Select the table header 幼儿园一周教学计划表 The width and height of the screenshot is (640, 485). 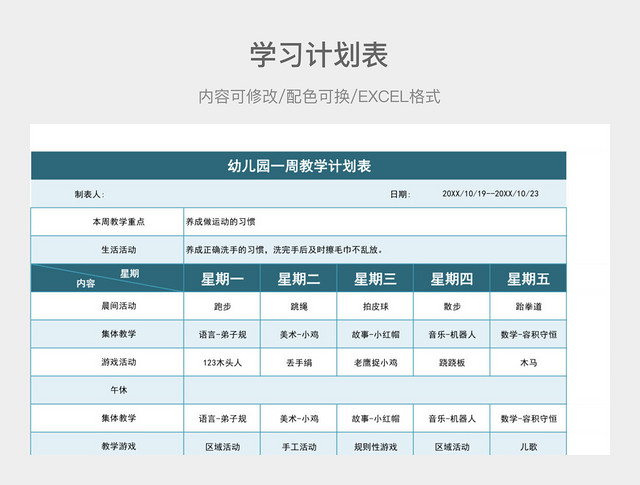click(x=299, y=166)
